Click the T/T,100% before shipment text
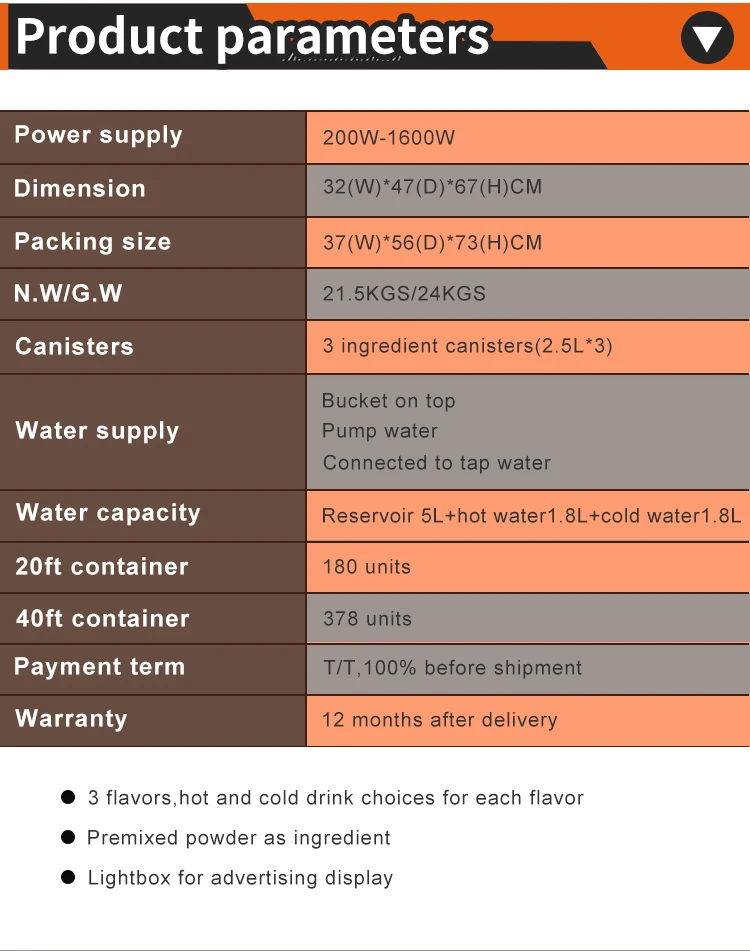Image resolution: width=750 pixels, height=951 pixels. tap(452, 668)
